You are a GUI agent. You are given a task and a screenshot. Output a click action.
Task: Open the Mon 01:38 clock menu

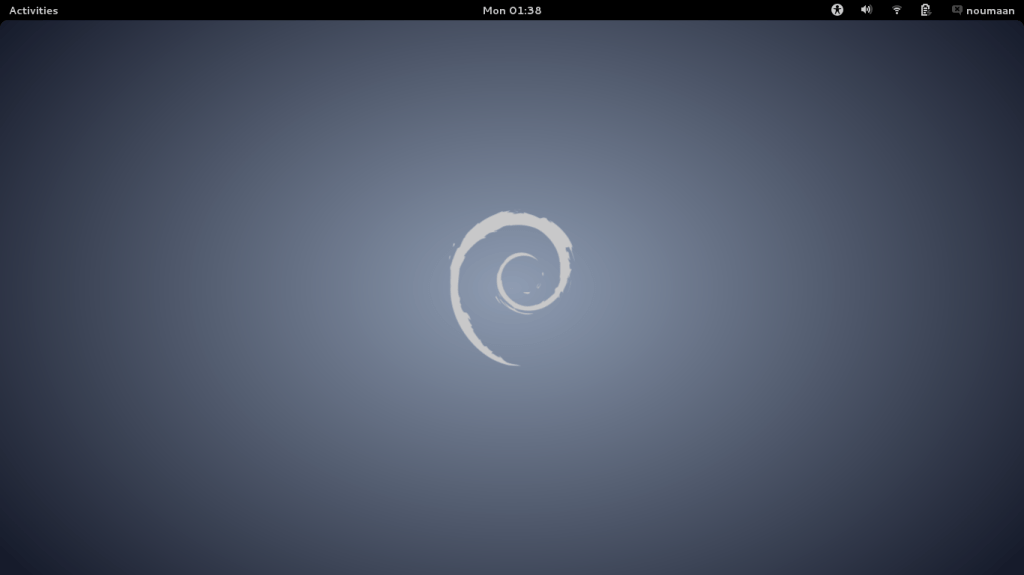coord(511,10)
